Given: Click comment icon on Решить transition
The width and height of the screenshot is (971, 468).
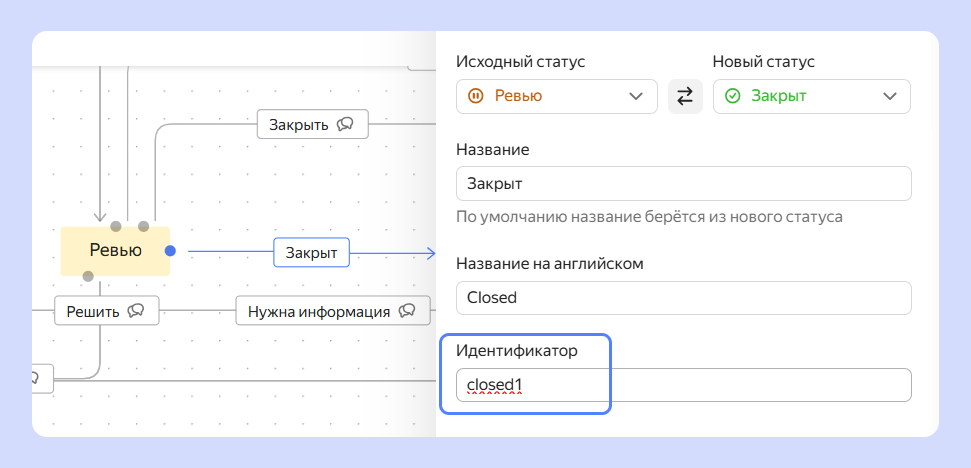Looking at the screenshot, I should tap(137, 311).
